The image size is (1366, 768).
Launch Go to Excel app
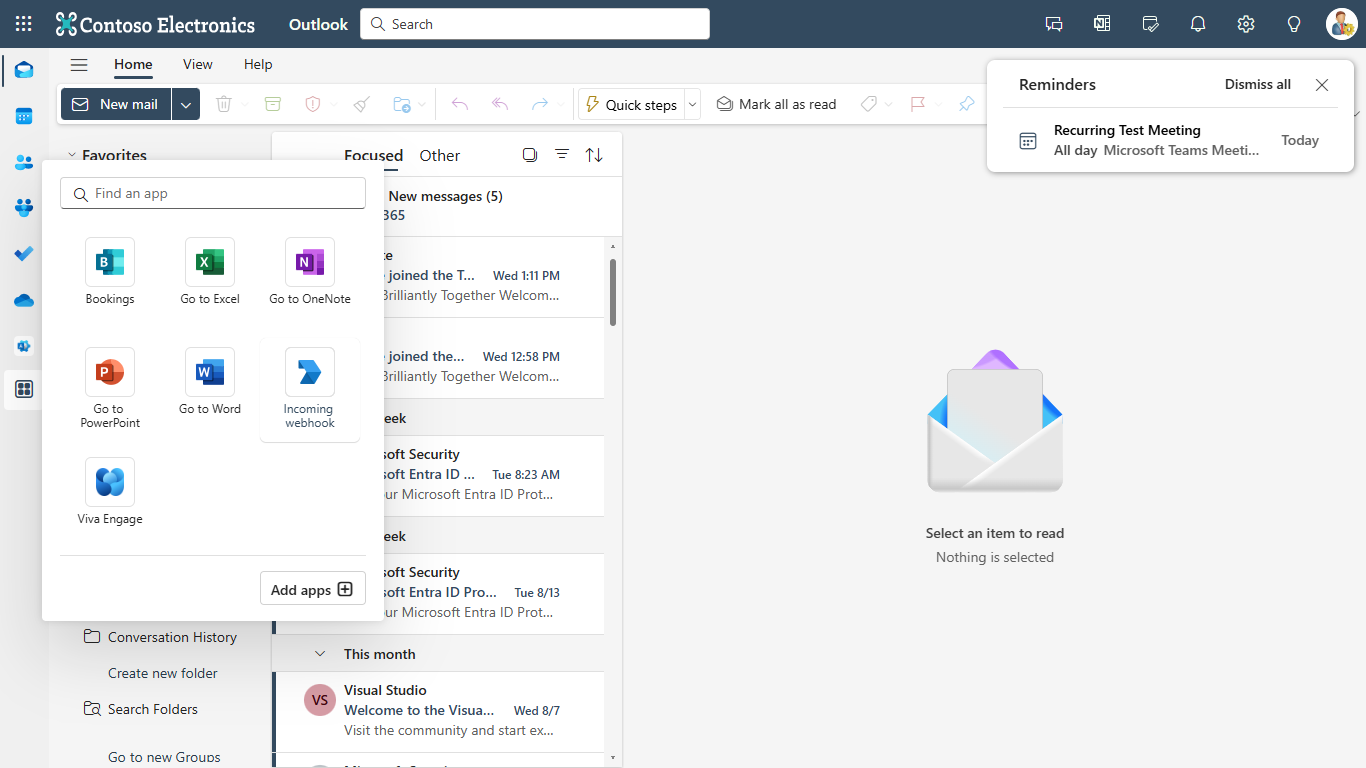click(x=210, y=271)
